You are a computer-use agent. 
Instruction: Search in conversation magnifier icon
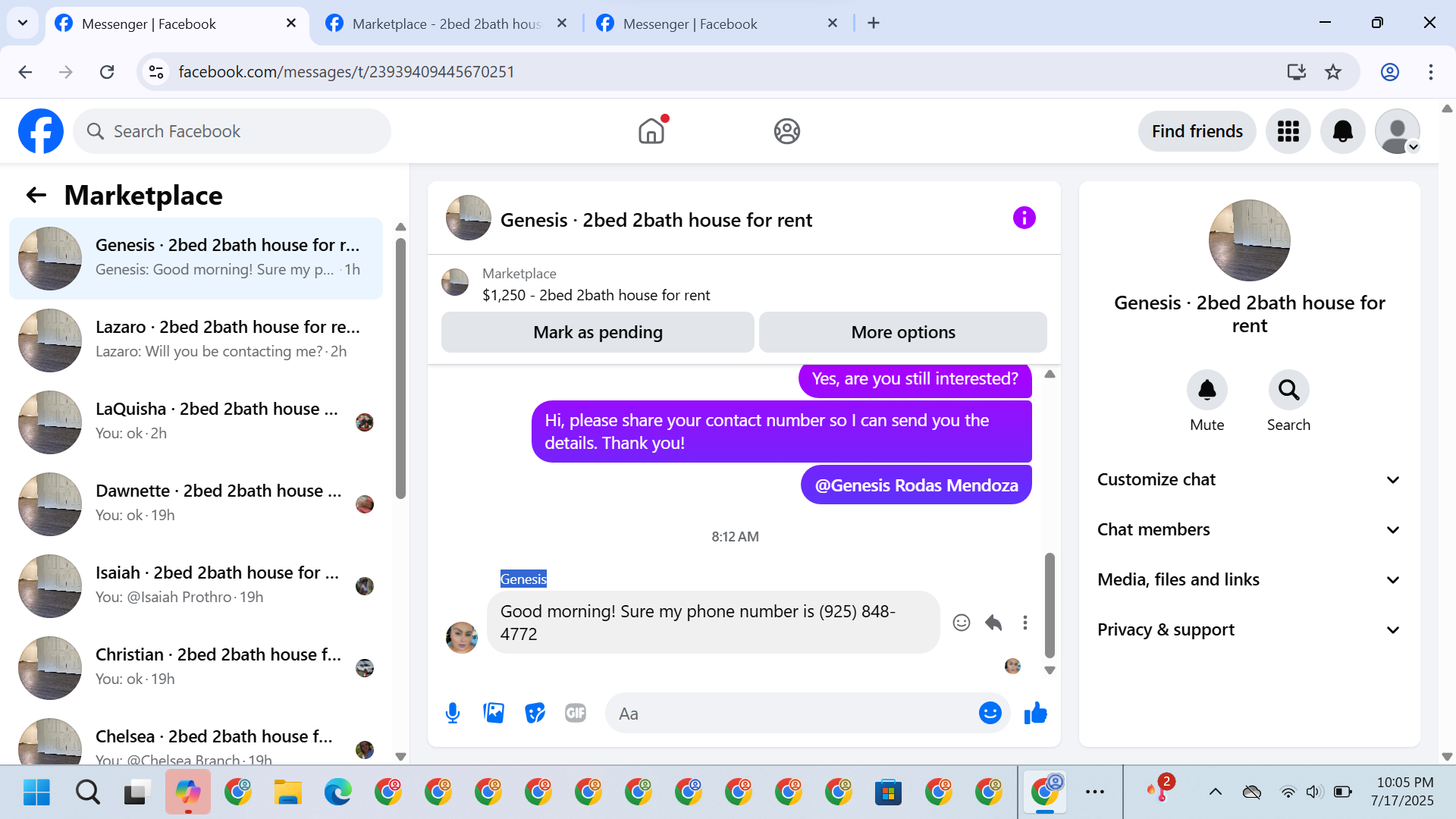tap(1288, 390)
